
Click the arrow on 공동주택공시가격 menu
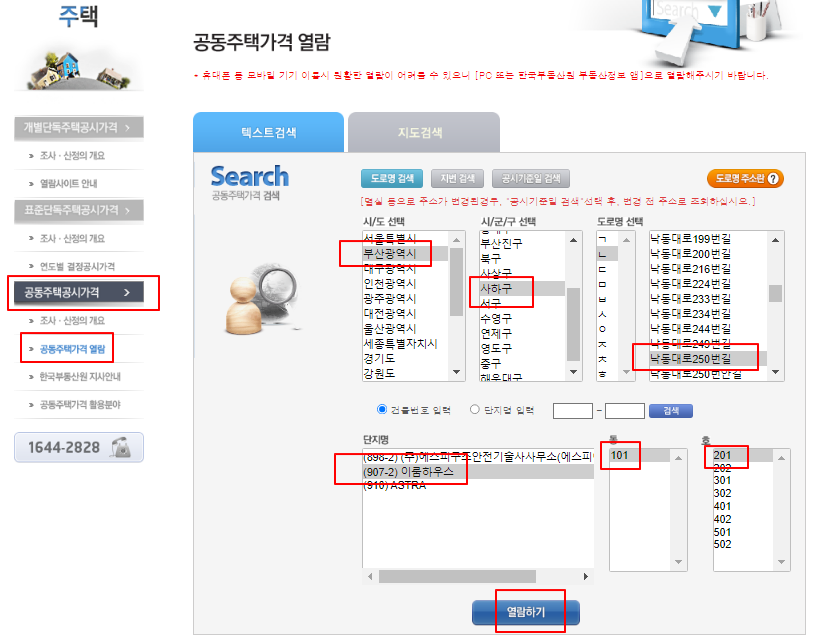[127, 293]
